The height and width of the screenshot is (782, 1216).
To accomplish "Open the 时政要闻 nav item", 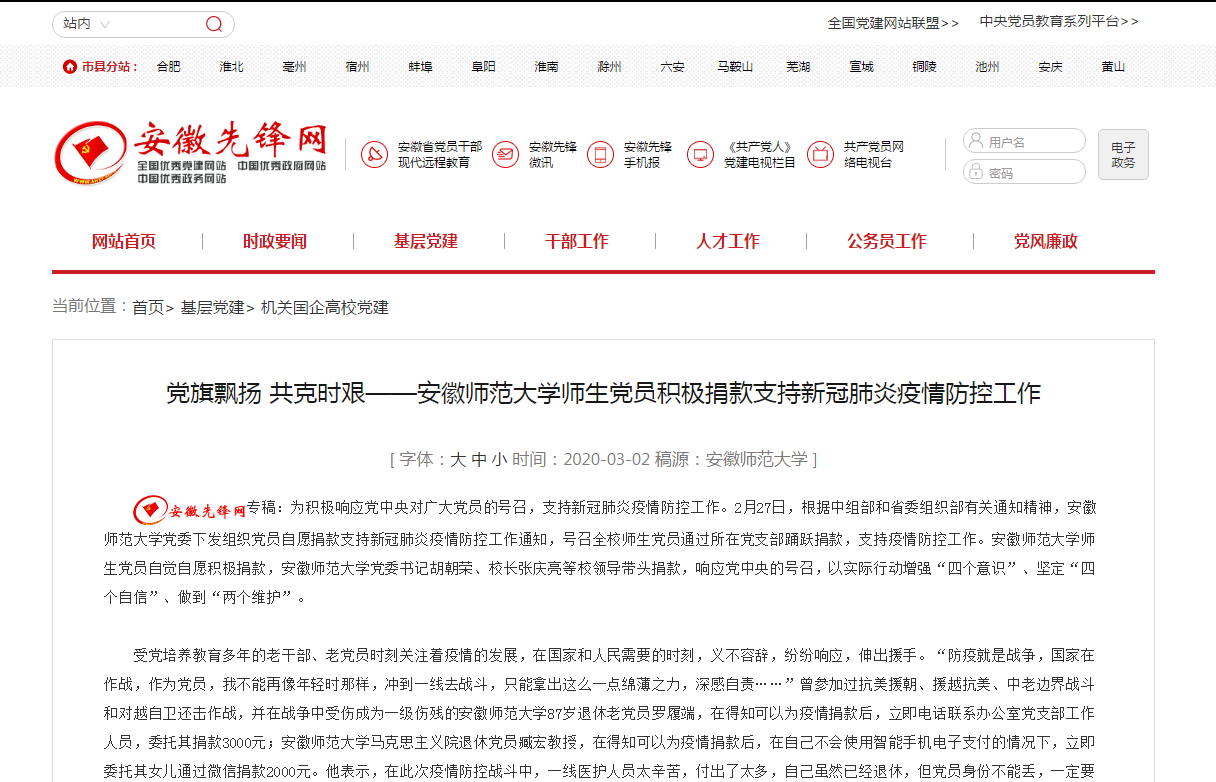I will 275,241.
